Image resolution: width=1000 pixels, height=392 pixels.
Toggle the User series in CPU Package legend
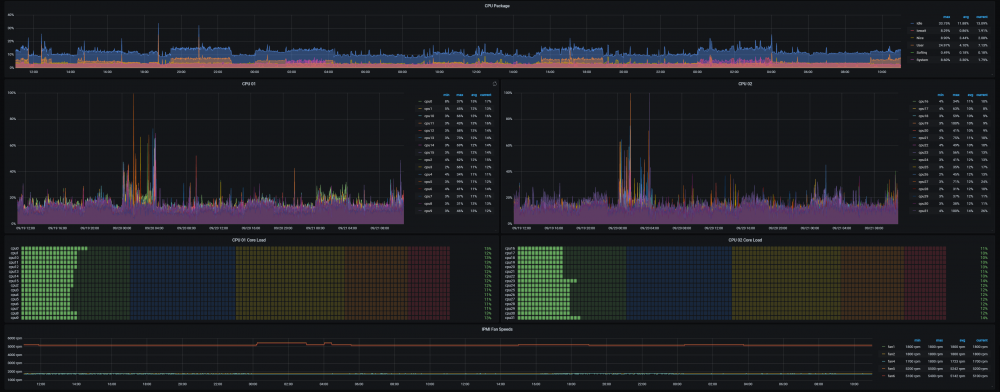click(921, 45)
